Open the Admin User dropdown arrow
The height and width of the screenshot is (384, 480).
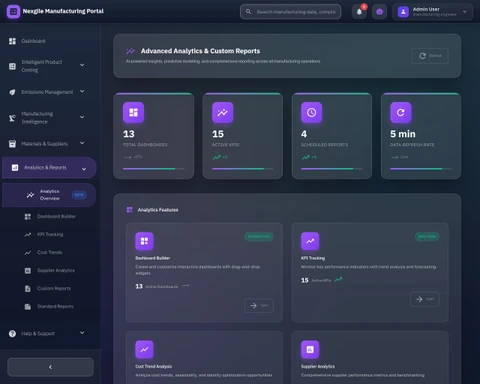465,12
